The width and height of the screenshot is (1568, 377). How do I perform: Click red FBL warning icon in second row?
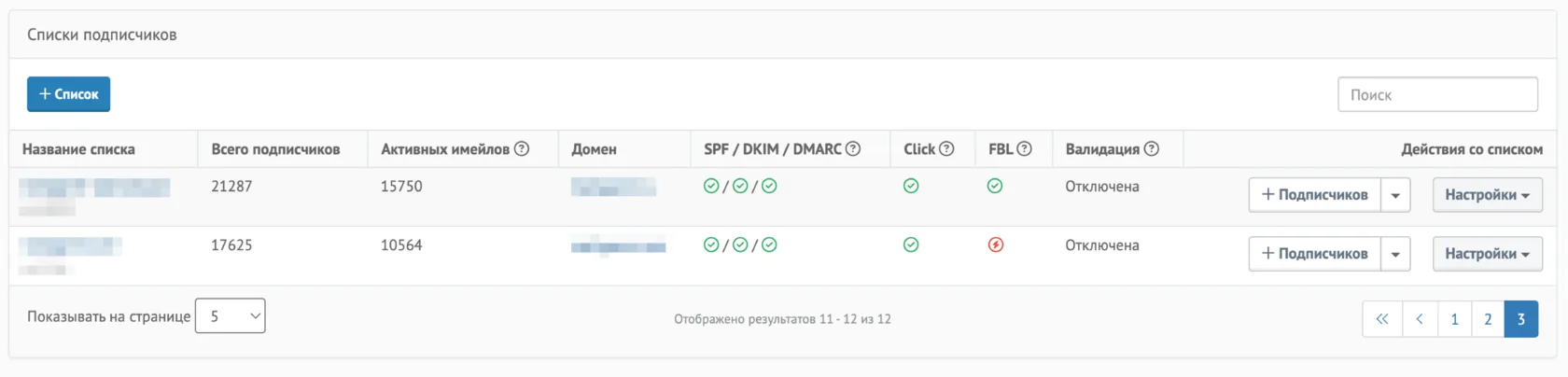point(996,244)
